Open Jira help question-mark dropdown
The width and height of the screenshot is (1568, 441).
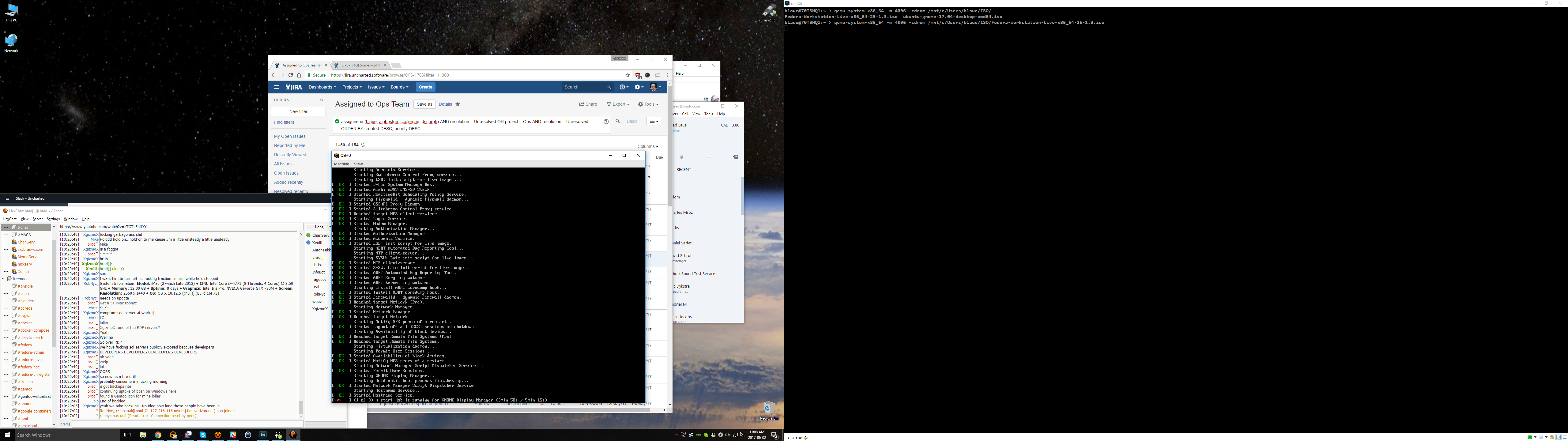coord(623,87)
